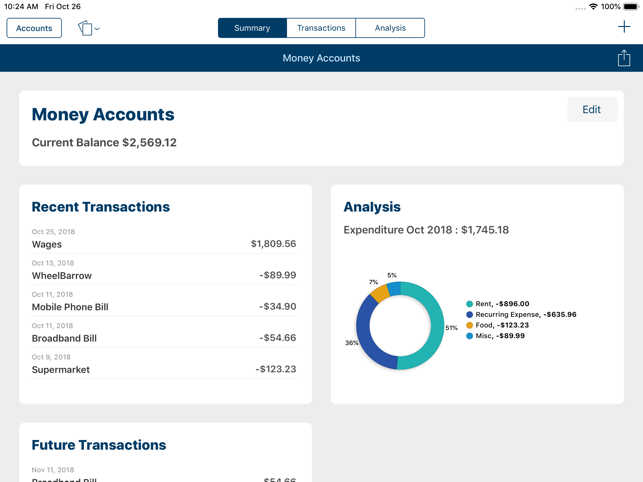643x482 pixels.
Task: Tap the 10:24 AM clock in status bar
Action: coord(21,7)
